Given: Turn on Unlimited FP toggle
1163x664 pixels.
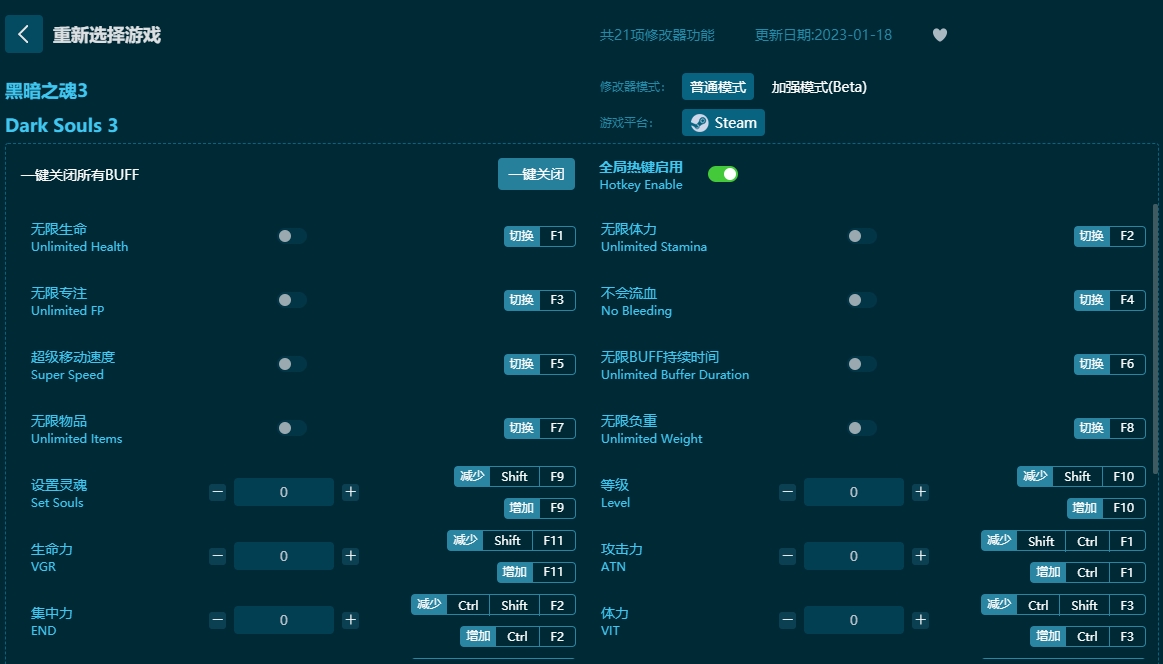Looking at the screenshot, I should point(291,300).
